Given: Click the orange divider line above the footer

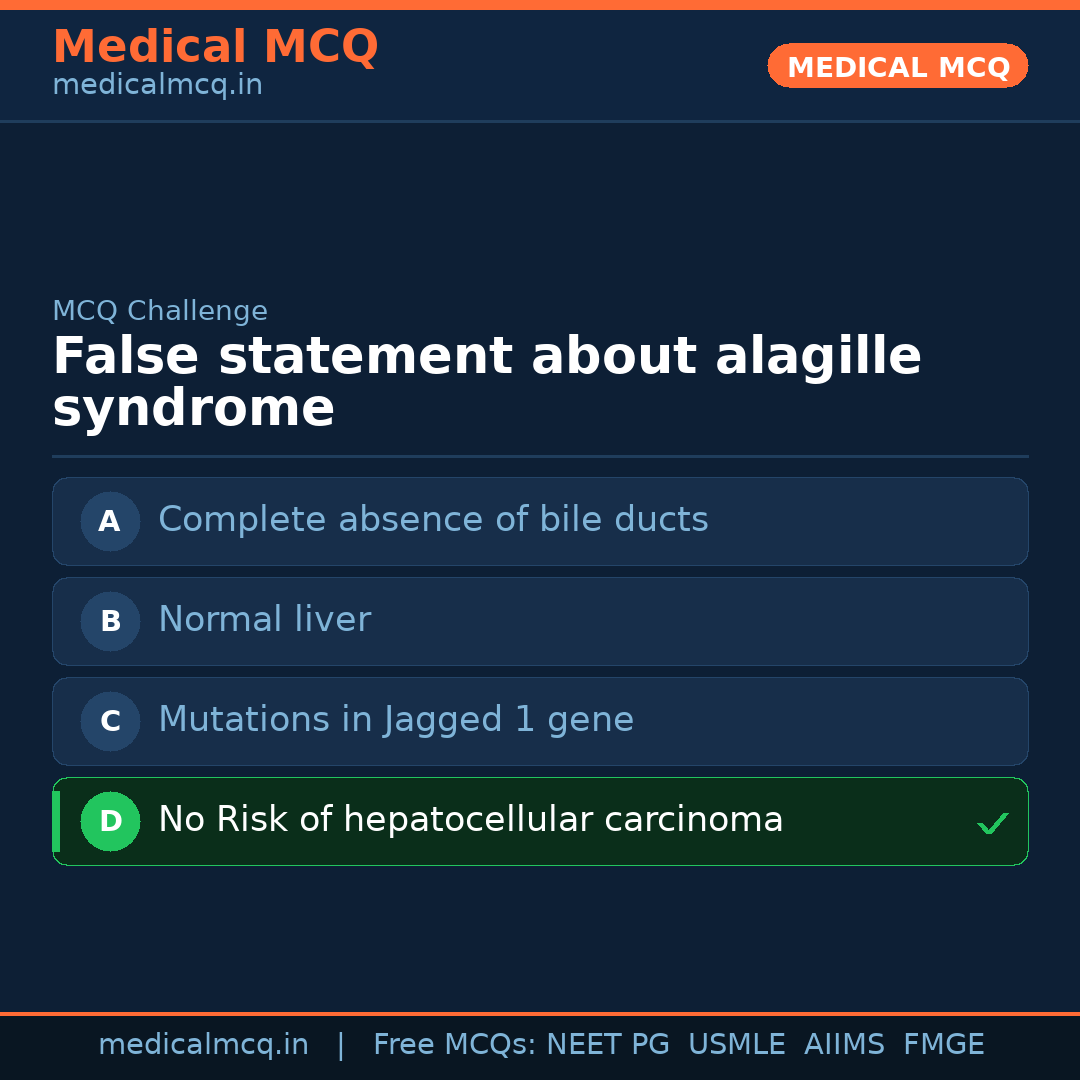Looking at the screenshot, I should (x=540, y=1012).
